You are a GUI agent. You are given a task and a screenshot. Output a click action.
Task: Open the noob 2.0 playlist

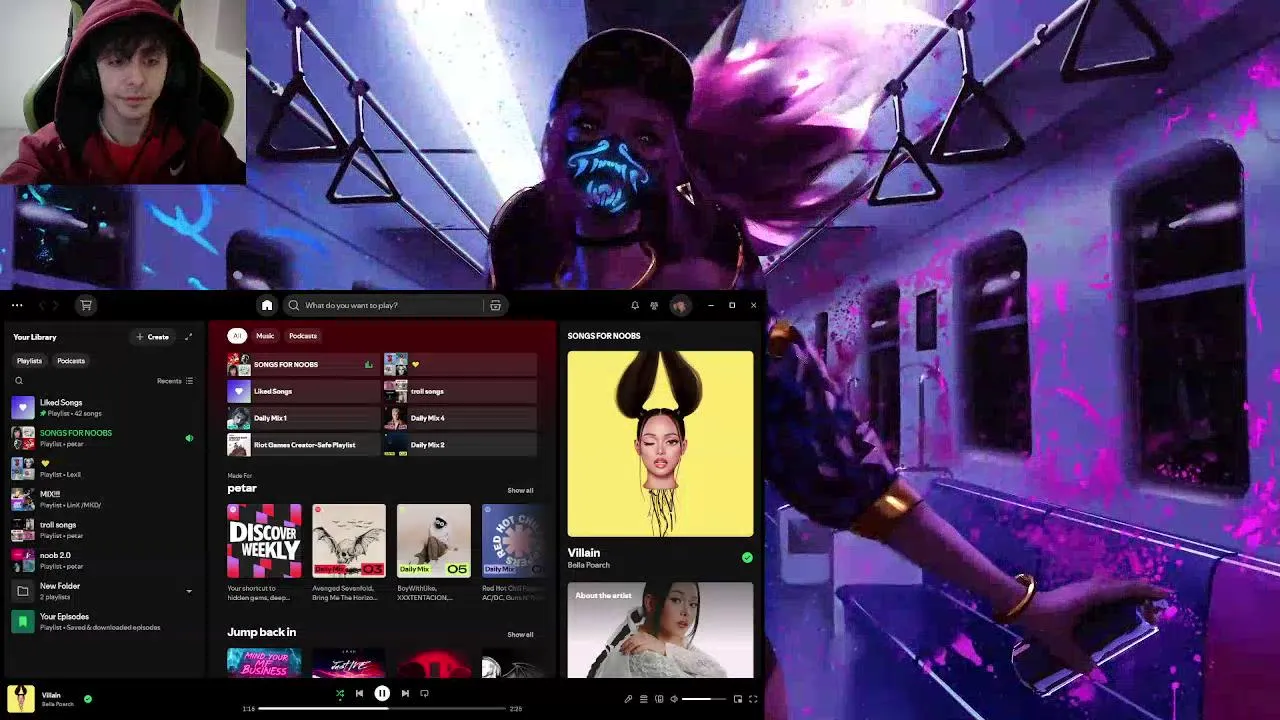[105, 560]
